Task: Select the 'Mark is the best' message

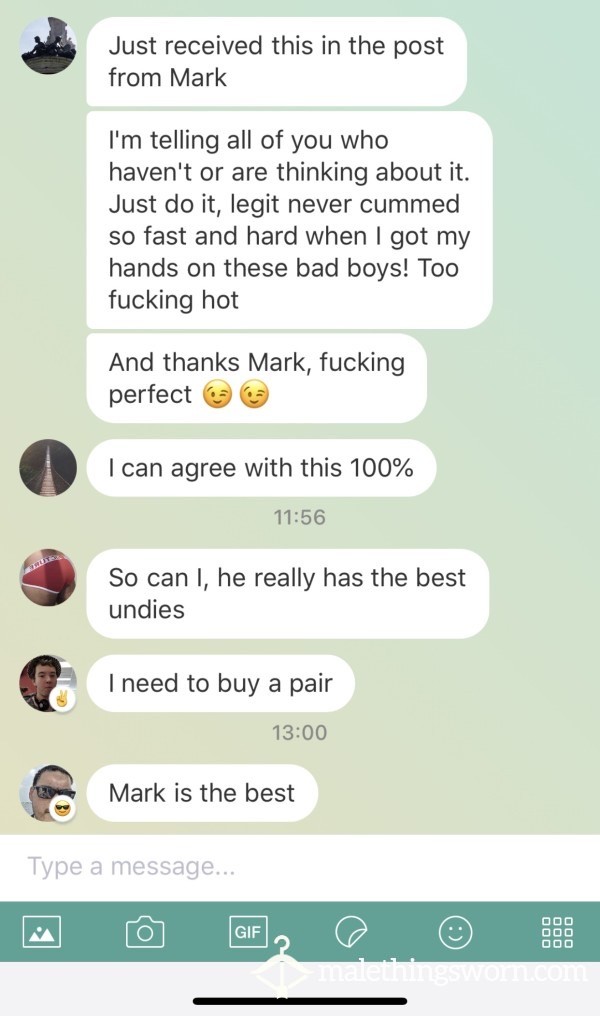Action: 202,793
